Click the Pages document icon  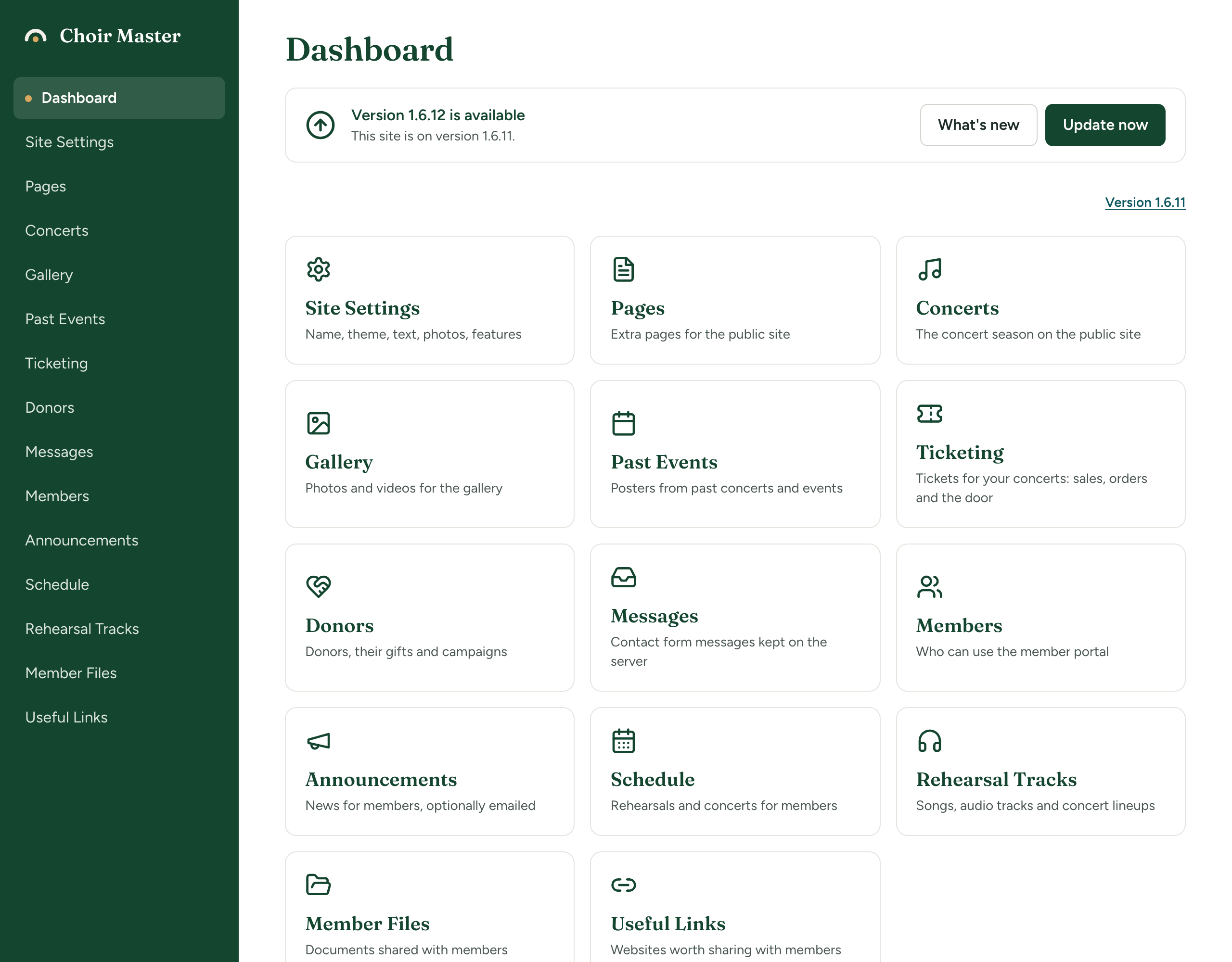pos(623,269)
